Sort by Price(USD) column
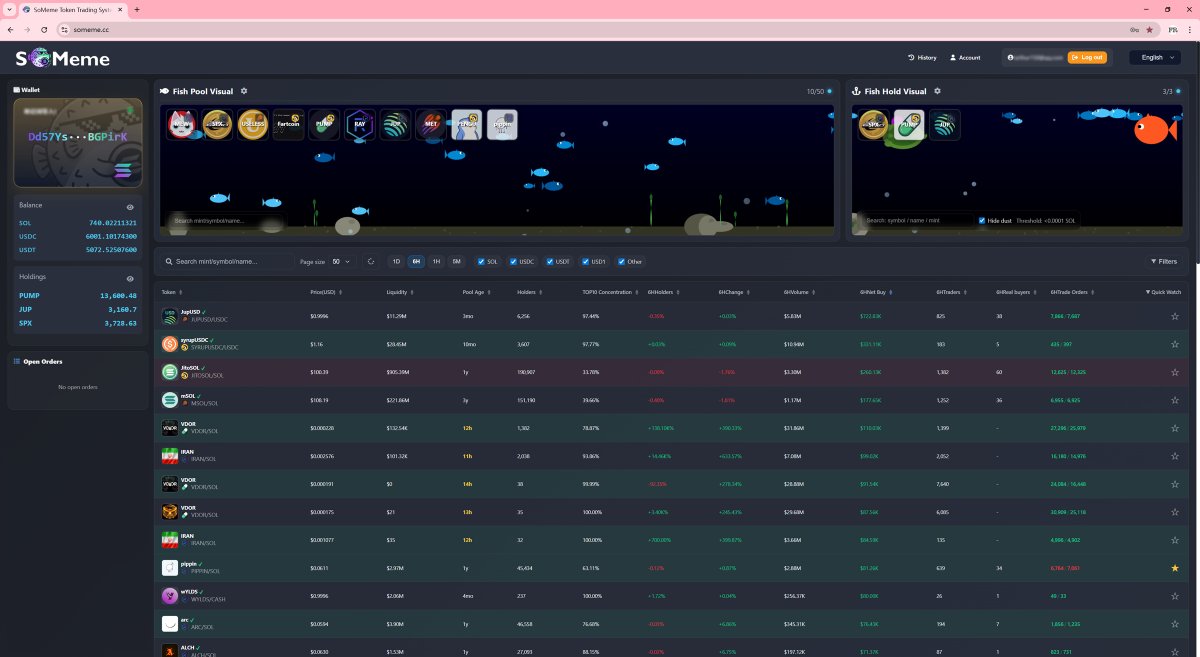The width and height of the screenshot is (1200, 657). (327, 292)
